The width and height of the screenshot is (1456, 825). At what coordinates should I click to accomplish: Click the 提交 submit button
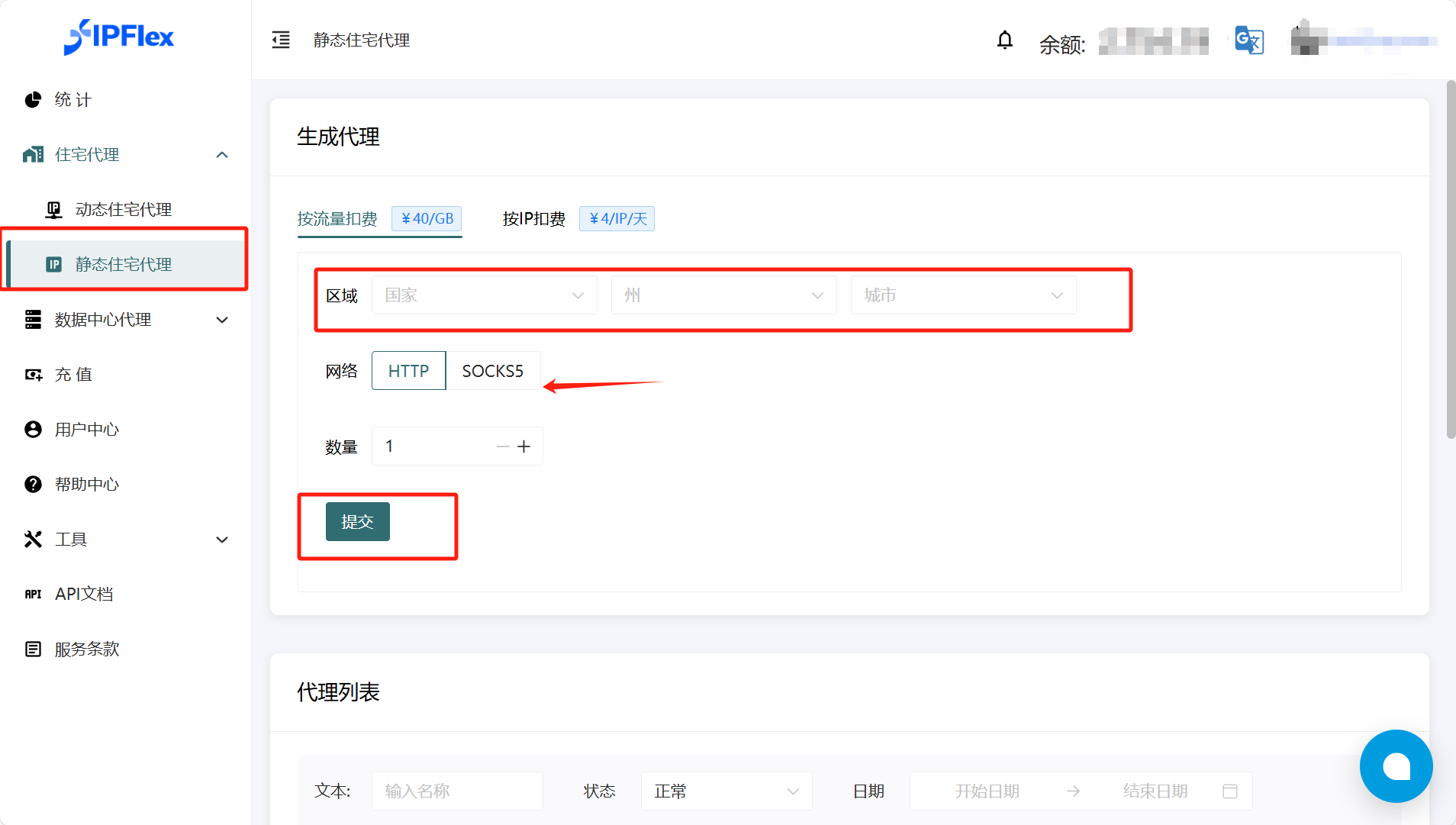pyautogui.click(x=357, y=522)
